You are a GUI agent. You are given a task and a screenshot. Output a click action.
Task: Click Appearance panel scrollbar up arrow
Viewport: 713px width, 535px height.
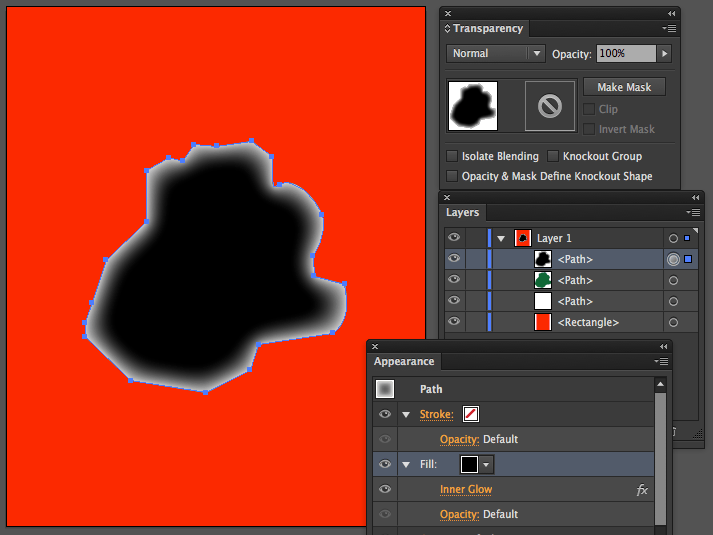coord(660,385)
